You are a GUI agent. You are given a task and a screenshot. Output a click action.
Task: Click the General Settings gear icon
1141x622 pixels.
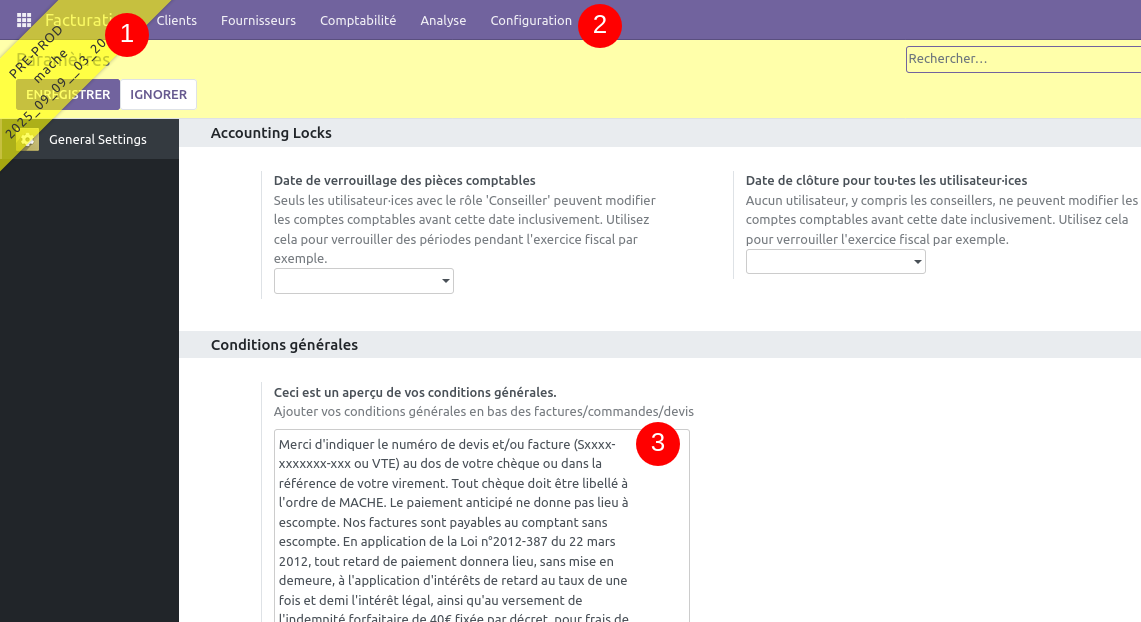[28, 139]
